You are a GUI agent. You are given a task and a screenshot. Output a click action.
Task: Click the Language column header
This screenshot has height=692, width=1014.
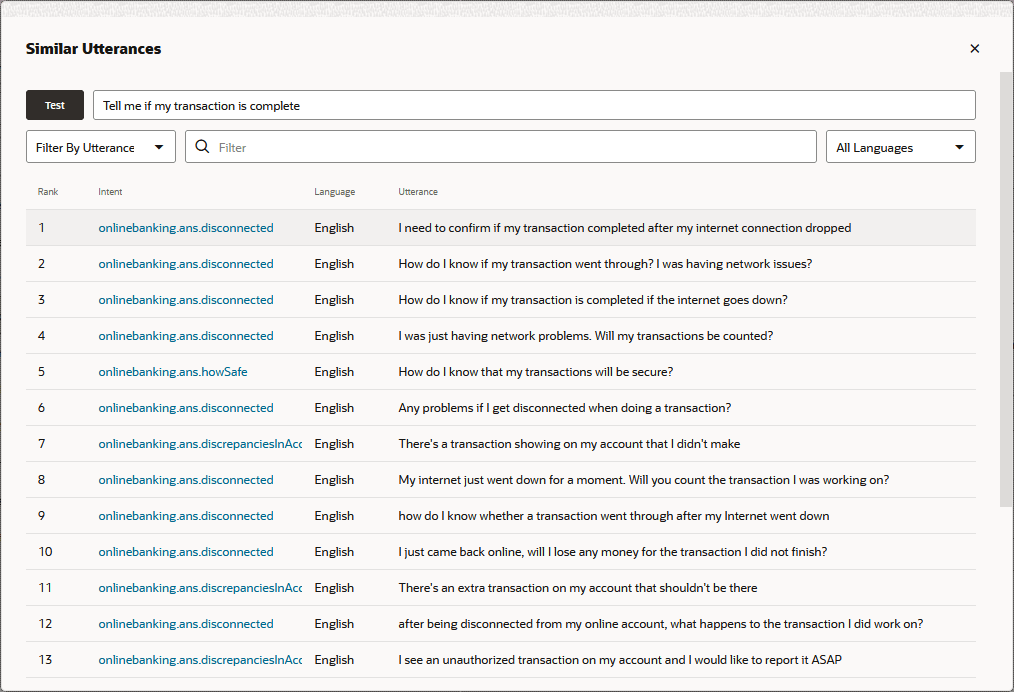click(334, 192)
